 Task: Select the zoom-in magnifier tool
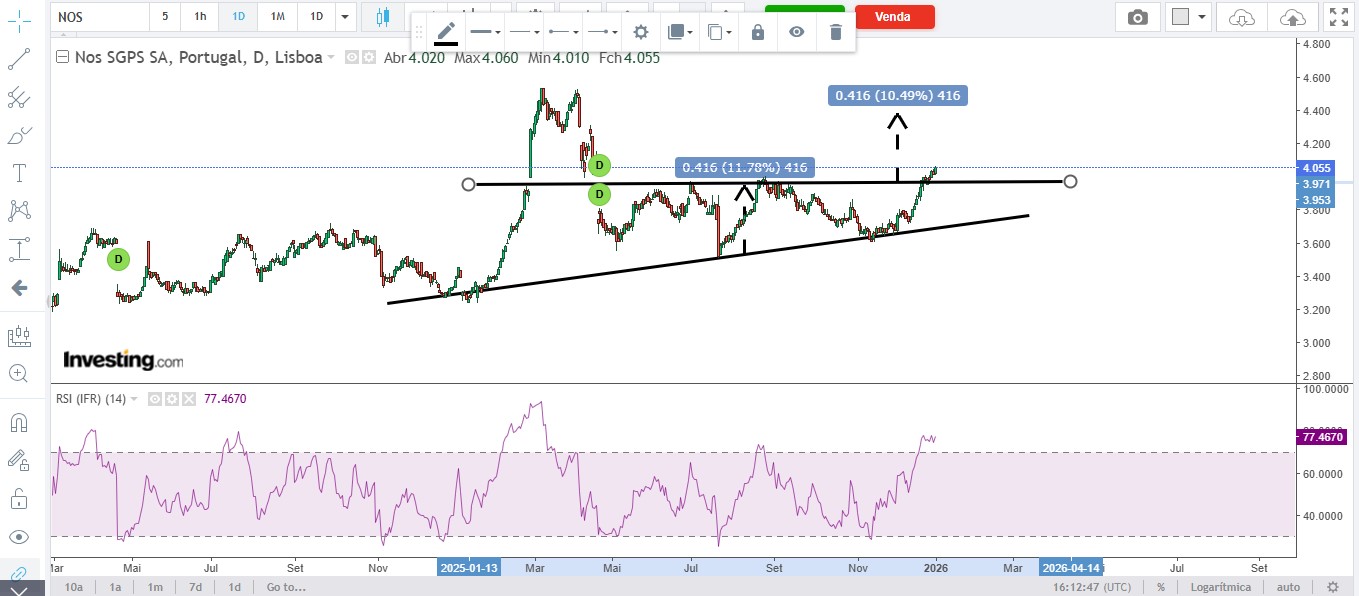click(18, 373)
